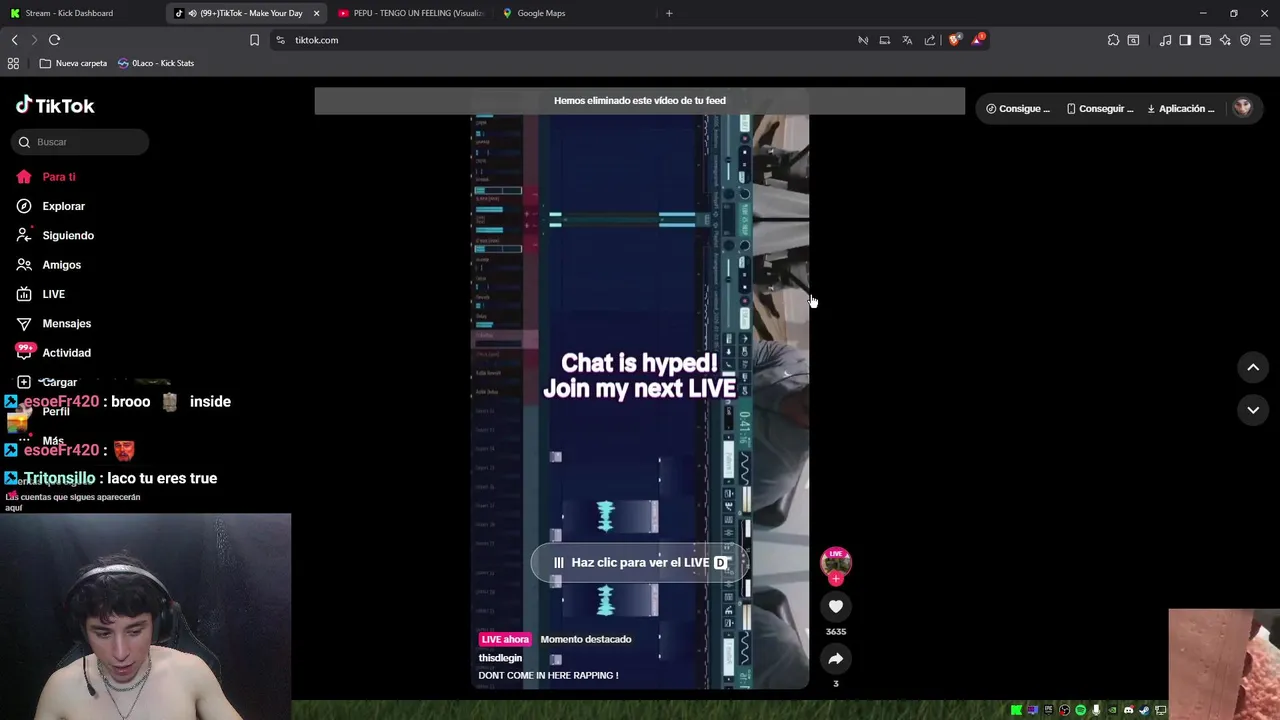Viewport: 1280px width, 720px height.
Task: Open LIVE section in sidebar
Action: pyautogui.click(x=40, y=294)
